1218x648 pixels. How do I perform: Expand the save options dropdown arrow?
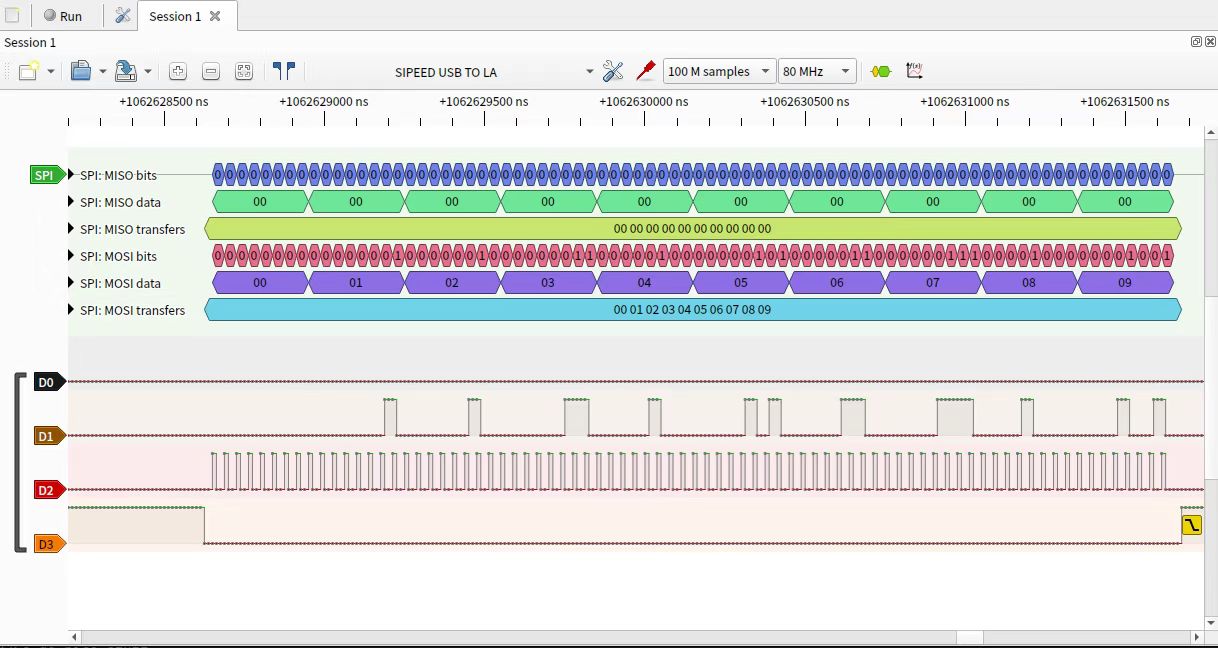pyautogui.click(x=148, y=72)
